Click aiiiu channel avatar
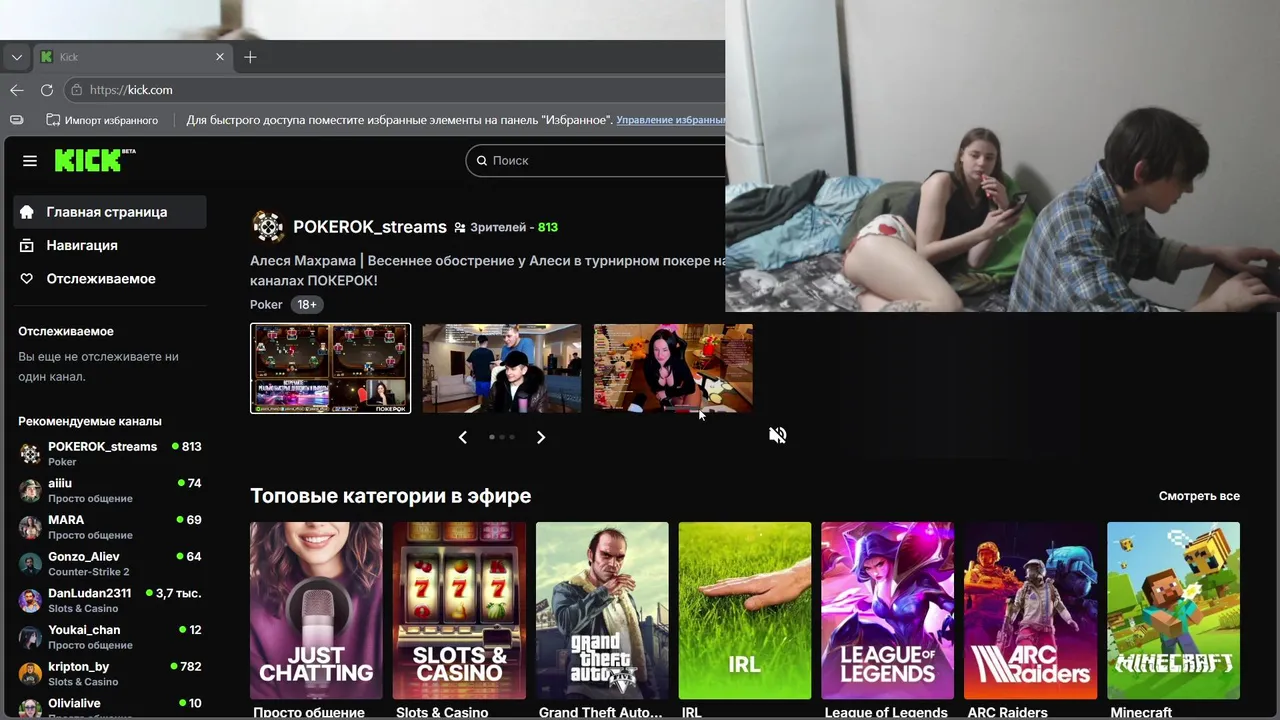1280x720 pixels. [x=30, y=490]
